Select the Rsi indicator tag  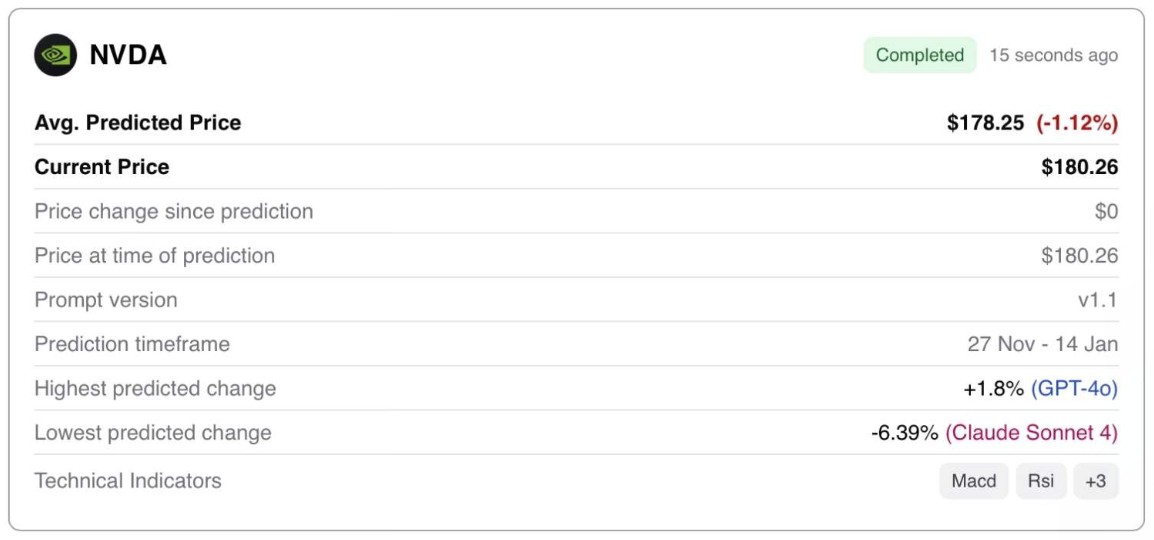pos(1041,481)
